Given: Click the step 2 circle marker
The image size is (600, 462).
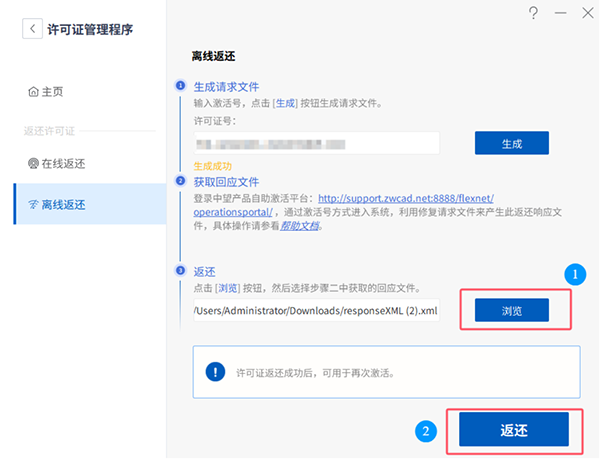Looking at the screenshot, I should pos(180,181).
